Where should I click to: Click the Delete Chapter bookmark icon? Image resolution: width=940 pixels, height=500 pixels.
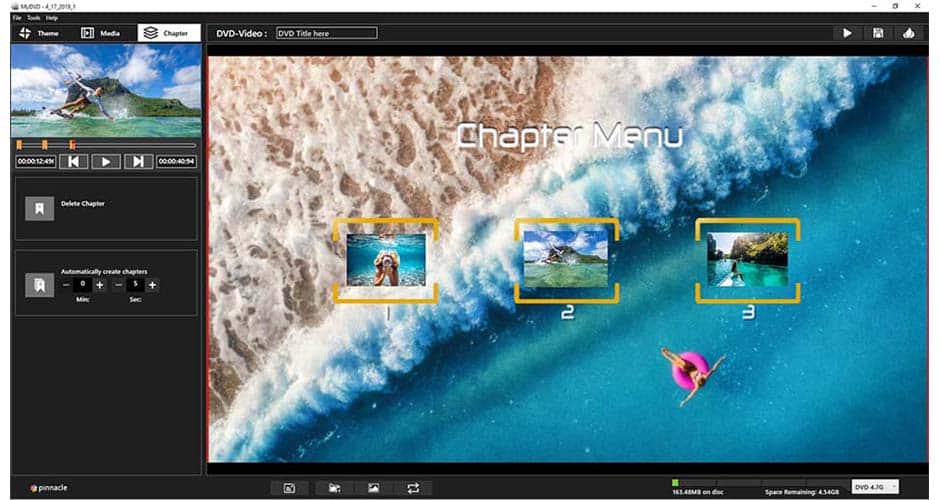[x=40, y=209]
